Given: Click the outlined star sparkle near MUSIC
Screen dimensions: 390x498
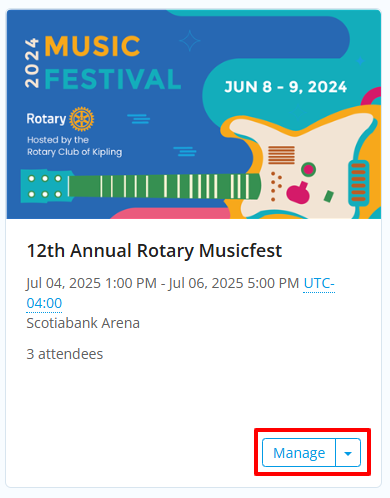Looking at the screenshot, I should pyautogui.click(x=190, y=41).
